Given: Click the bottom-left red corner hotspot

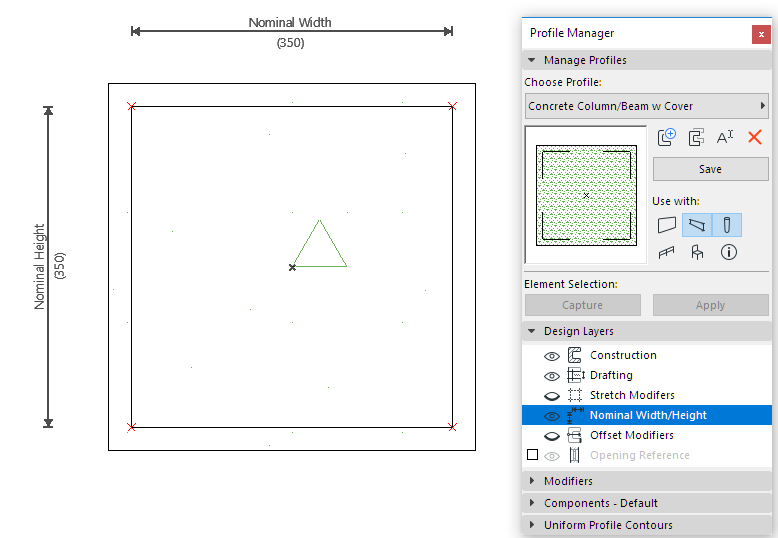Looking at the screenshot, I should click(x=131, y=427).
